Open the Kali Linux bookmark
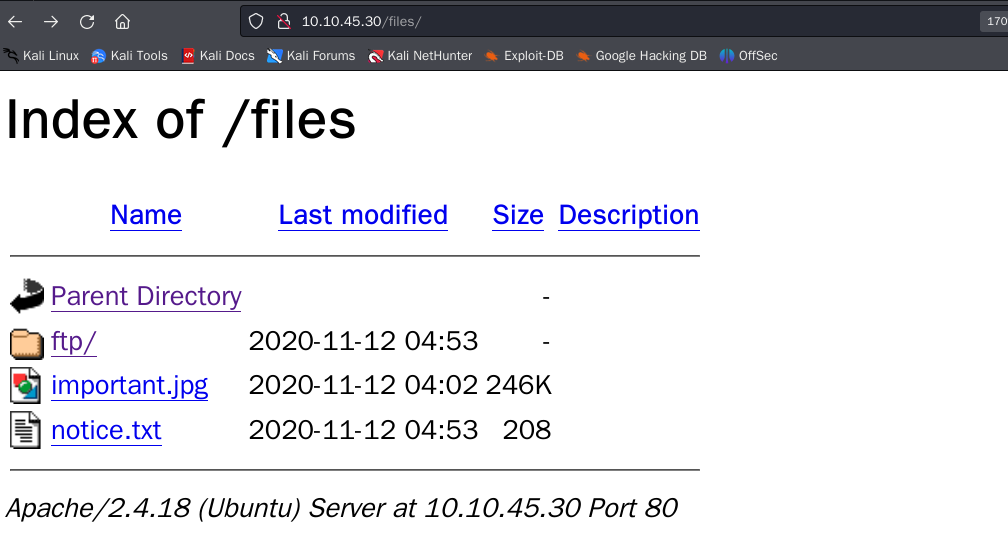Viewport: 1008px width, 559px height. [x=41, y=56]
